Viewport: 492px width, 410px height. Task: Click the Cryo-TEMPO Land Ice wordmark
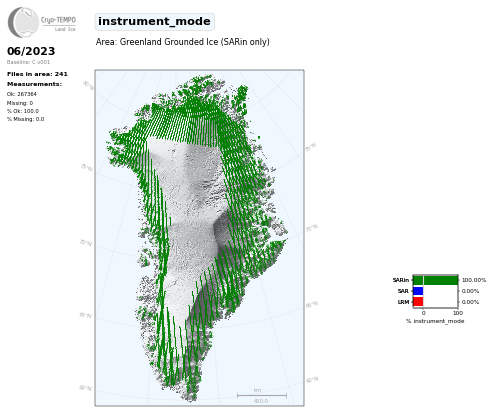pos(58,24)
